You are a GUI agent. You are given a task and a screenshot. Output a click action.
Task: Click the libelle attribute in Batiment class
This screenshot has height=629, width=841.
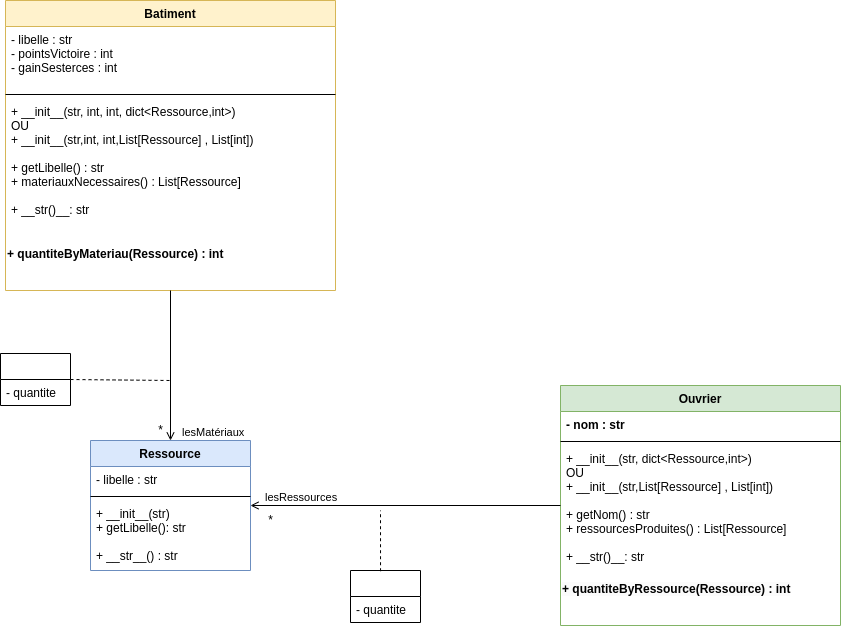[x=42, y=40]
